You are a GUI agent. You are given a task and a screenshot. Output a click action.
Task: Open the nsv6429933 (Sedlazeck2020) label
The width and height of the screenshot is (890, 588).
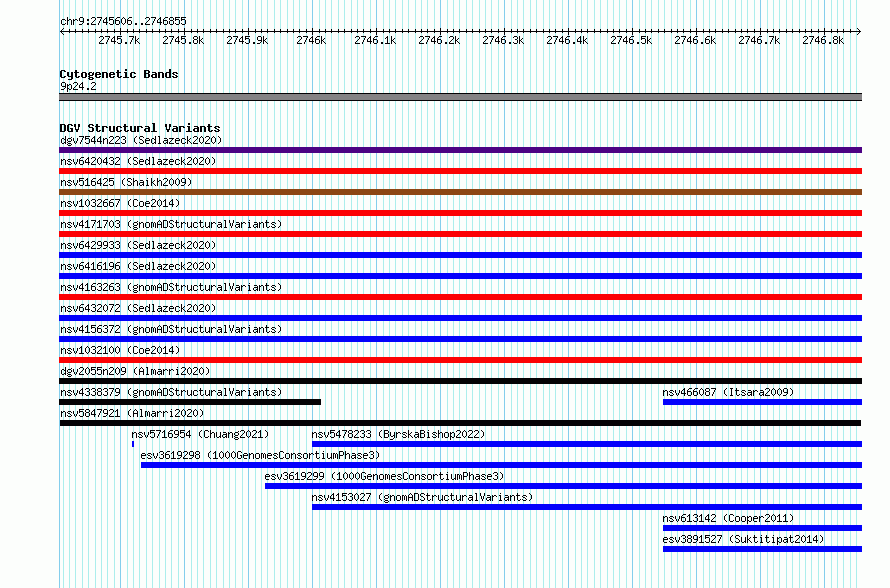[x=138, y=245]
